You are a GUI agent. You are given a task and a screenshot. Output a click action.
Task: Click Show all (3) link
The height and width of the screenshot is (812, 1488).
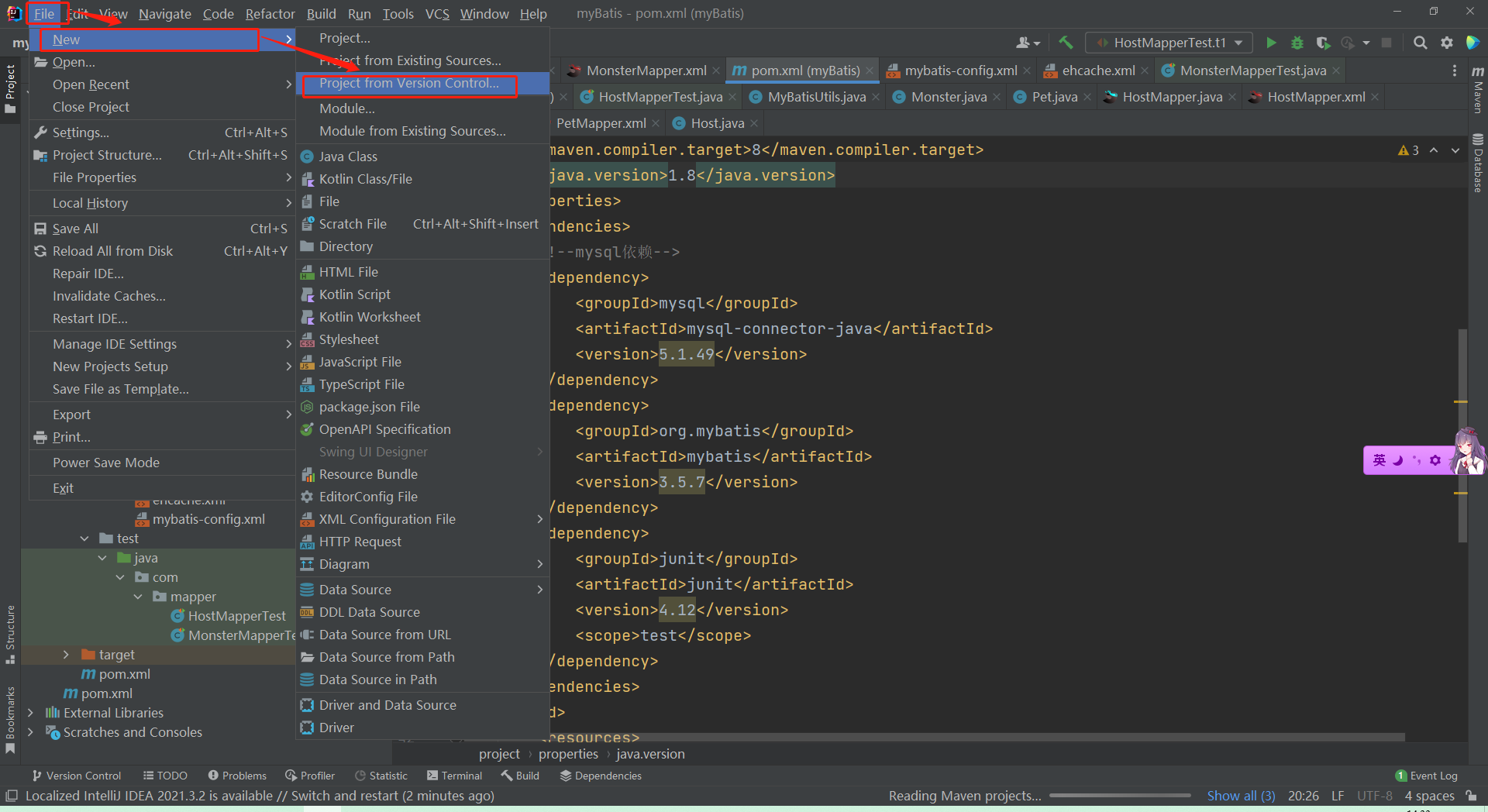pyautogui.click(x=1241, y=796)
